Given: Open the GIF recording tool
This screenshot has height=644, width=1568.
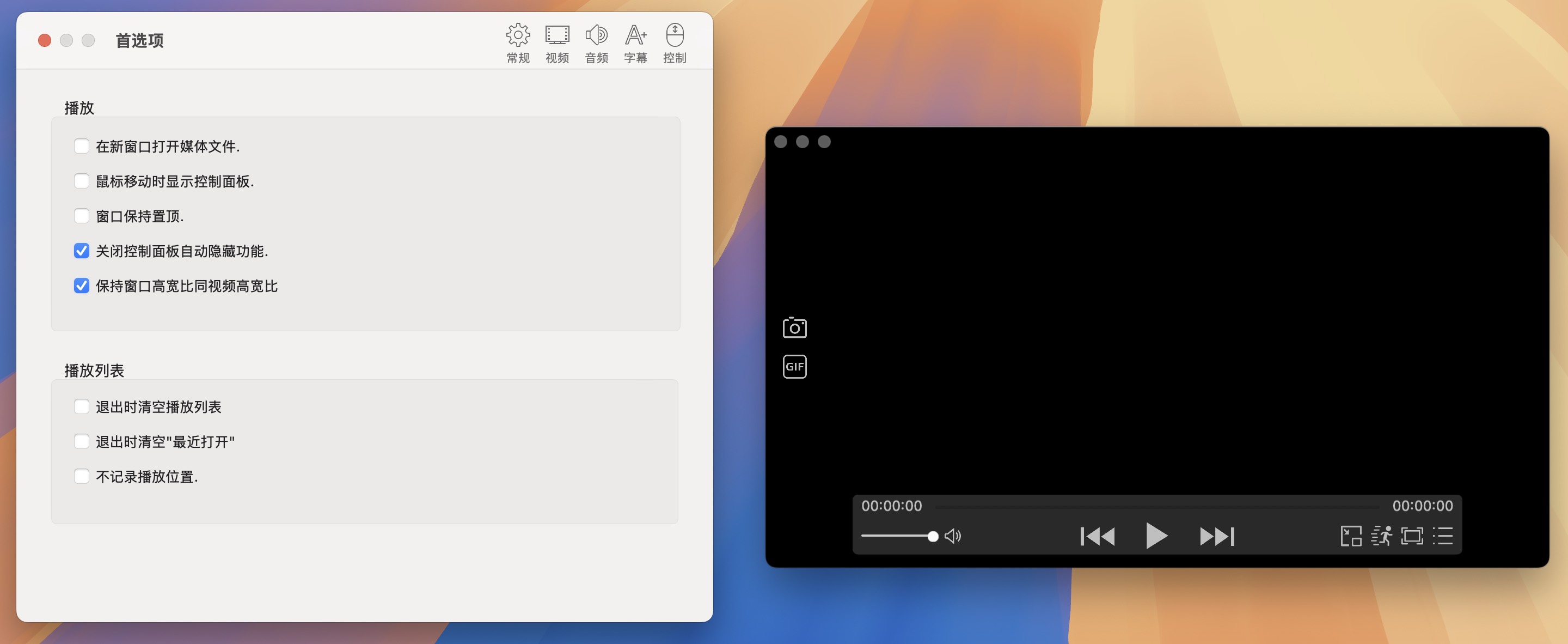Looking at the screenshot, I should click(x=794, y=366).
